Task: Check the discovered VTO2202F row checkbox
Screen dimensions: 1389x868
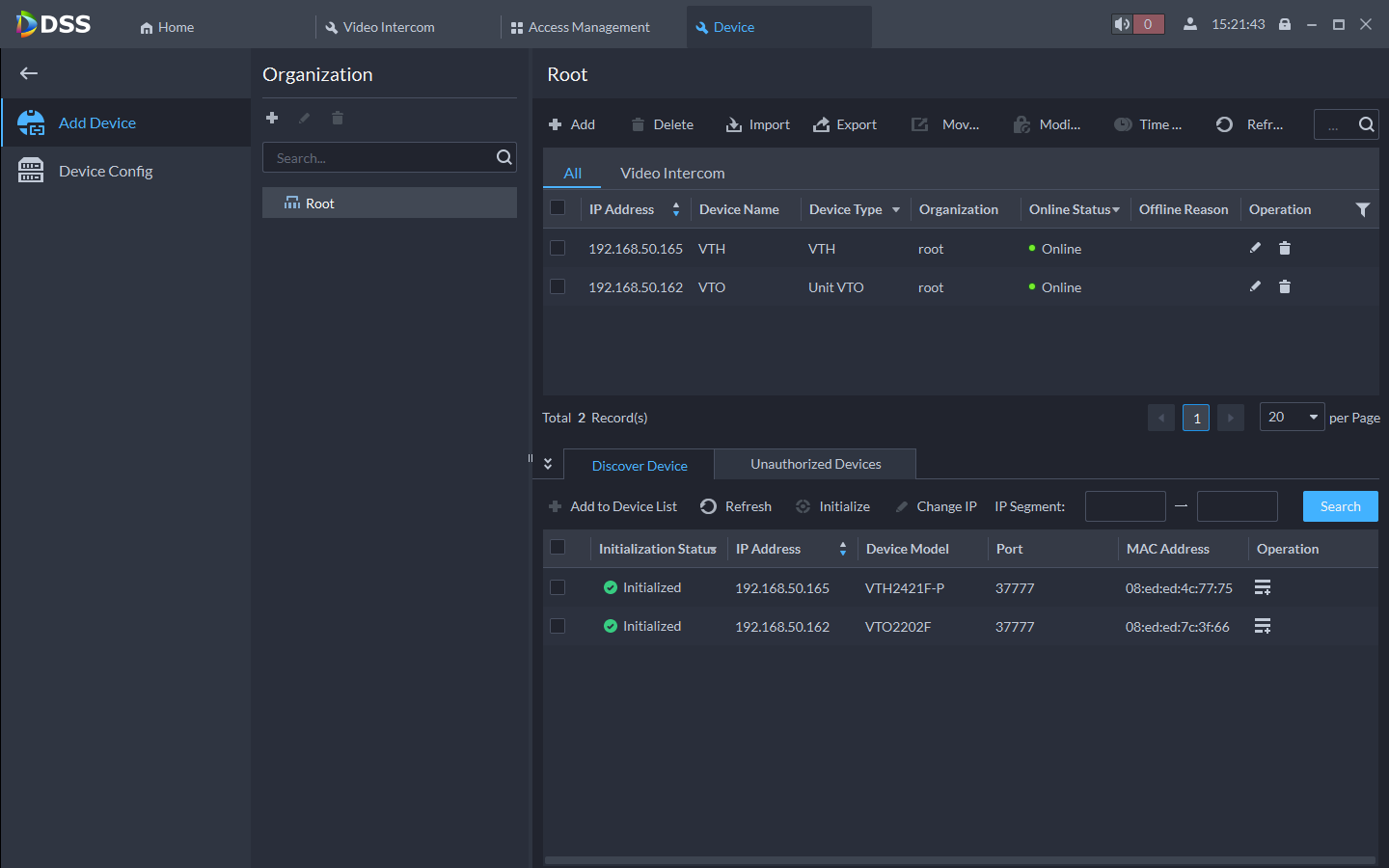Action: (558, 626)
